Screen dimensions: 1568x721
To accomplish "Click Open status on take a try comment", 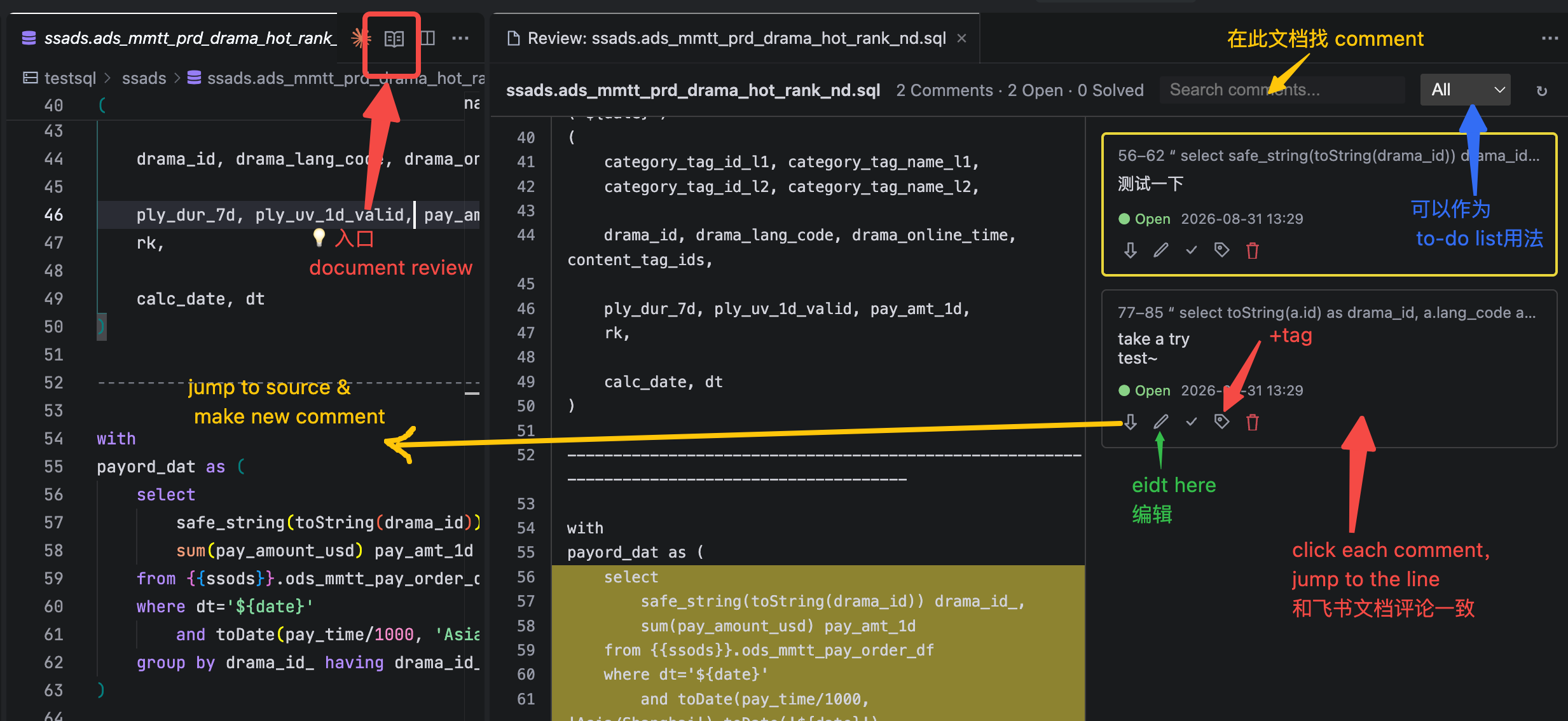I will (x=1145, y=390).
